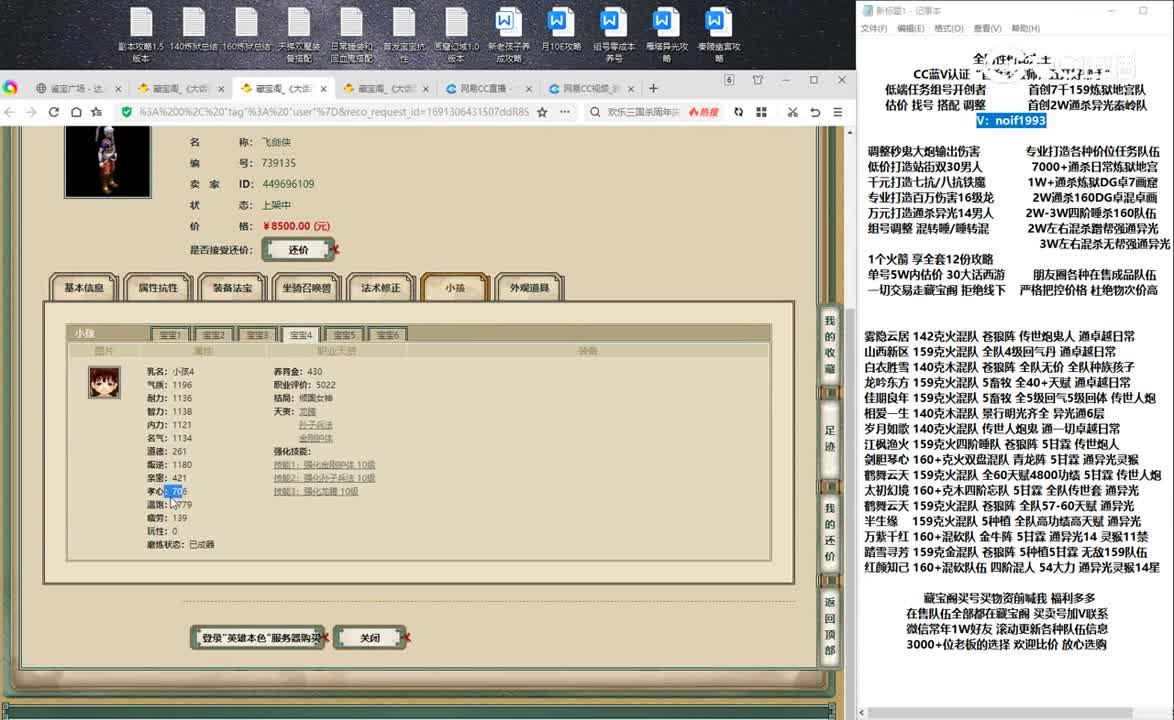
Task: Open the 孙子兵法 talent link
Action: coord(315,424)
